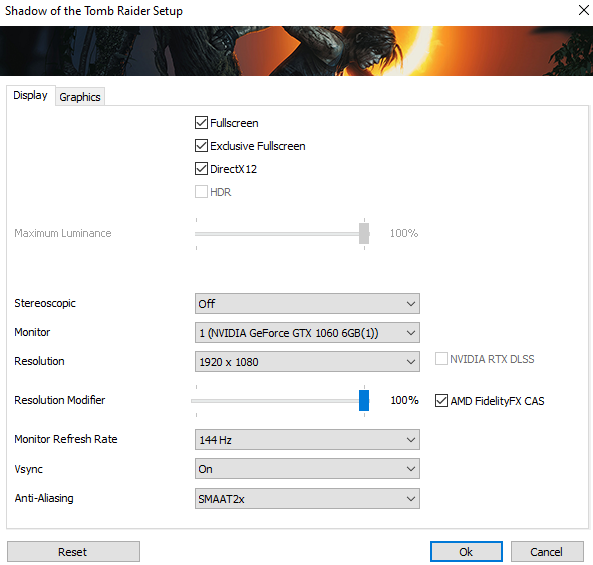Click the Anti-Aliasing label
Viewport: 593px width, 565px height.
pos(44,498)
